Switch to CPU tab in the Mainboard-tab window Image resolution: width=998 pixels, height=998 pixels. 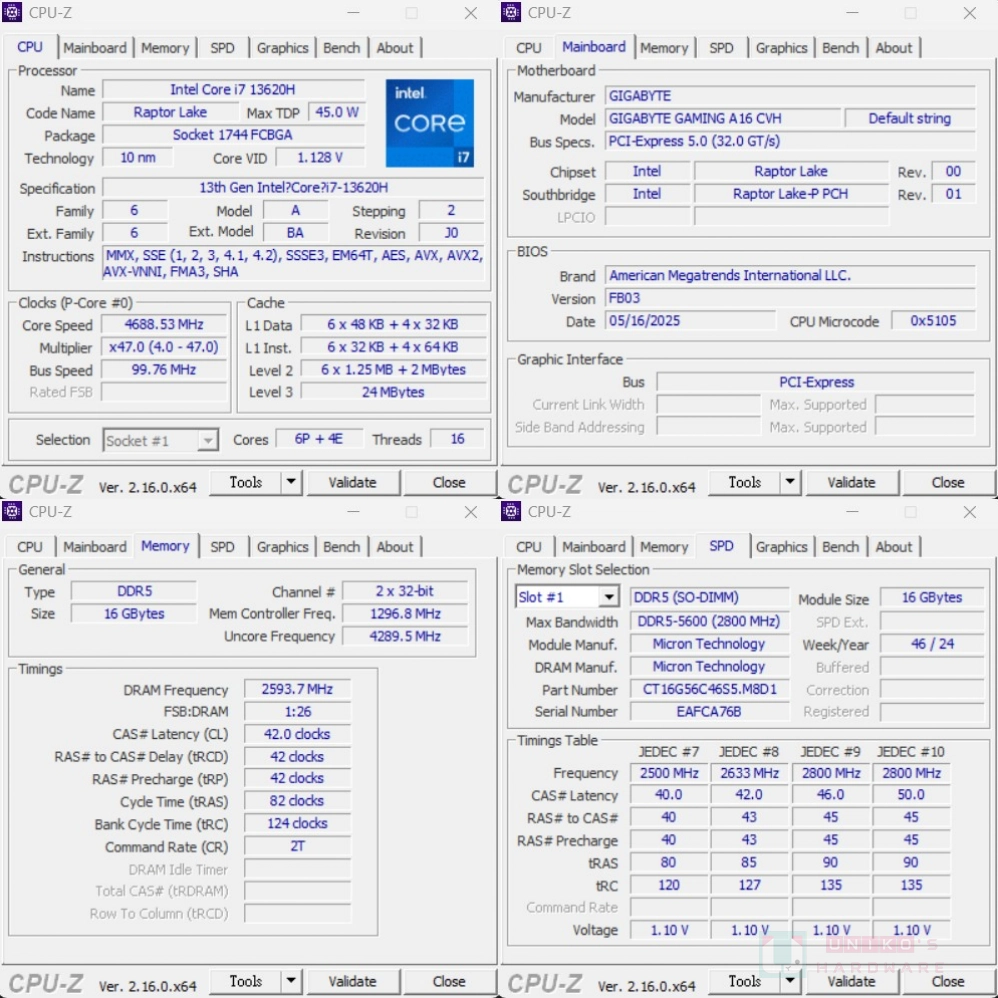point(528,48)
